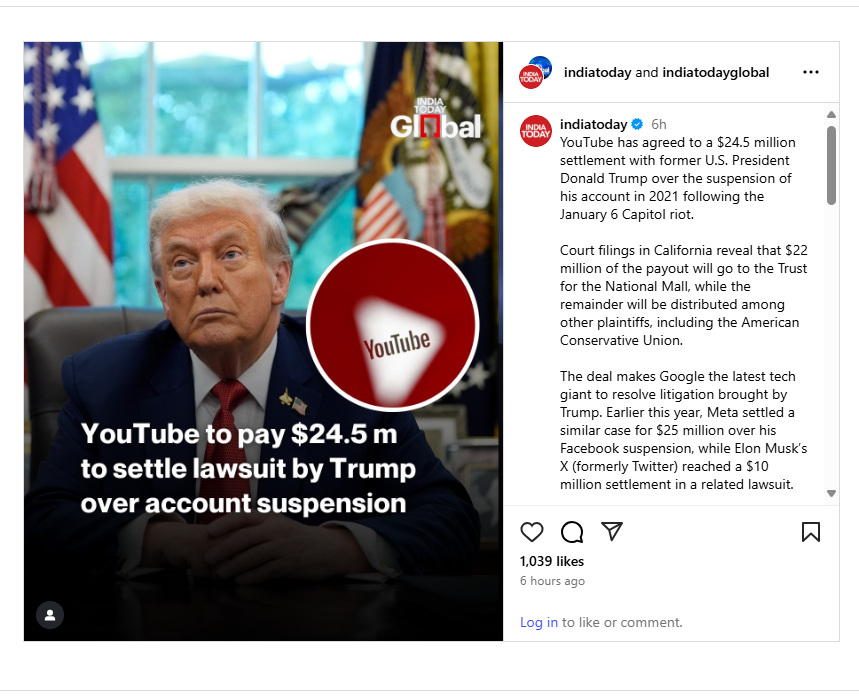Click the caption scrollbar thumb
Image resolution: width=859 pixels, height=696 pixels.
[831, 166]
